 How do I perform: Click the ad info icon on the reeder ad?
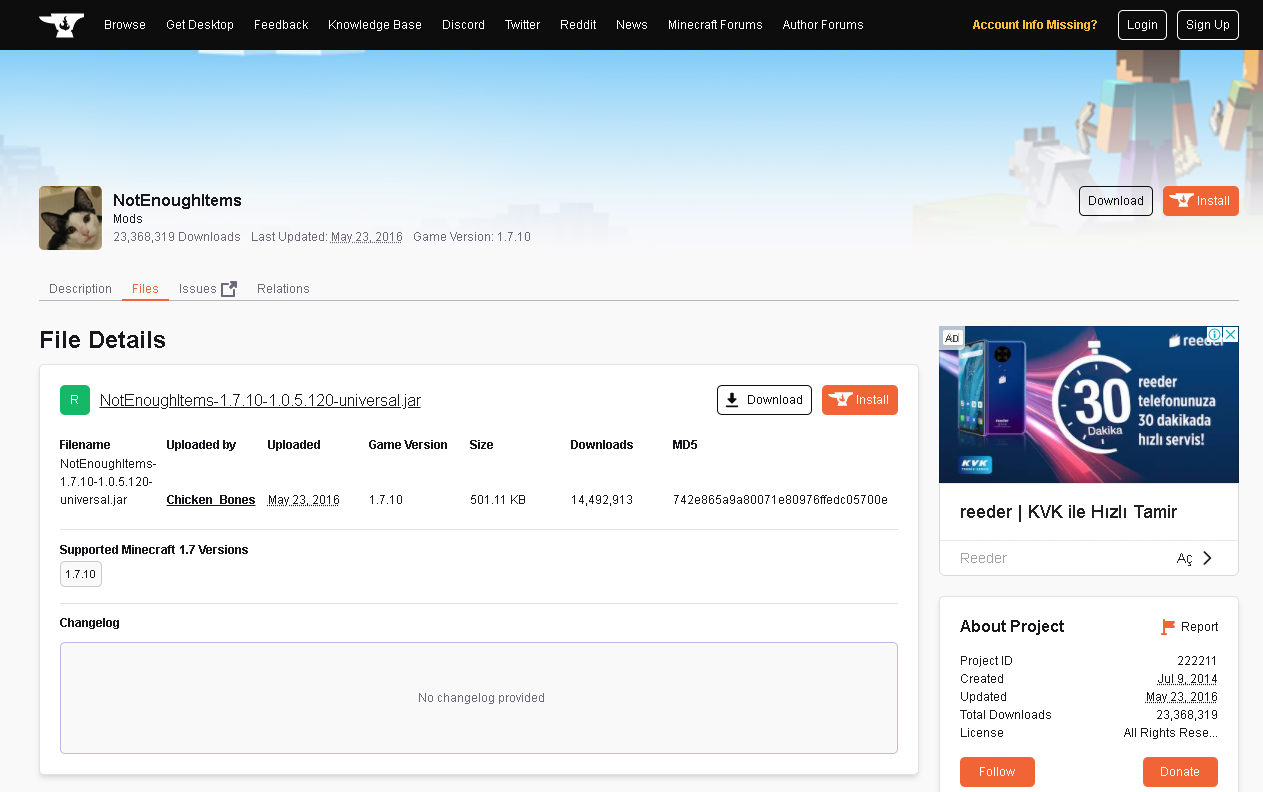pyautogui.click(x=1215, y=335)
